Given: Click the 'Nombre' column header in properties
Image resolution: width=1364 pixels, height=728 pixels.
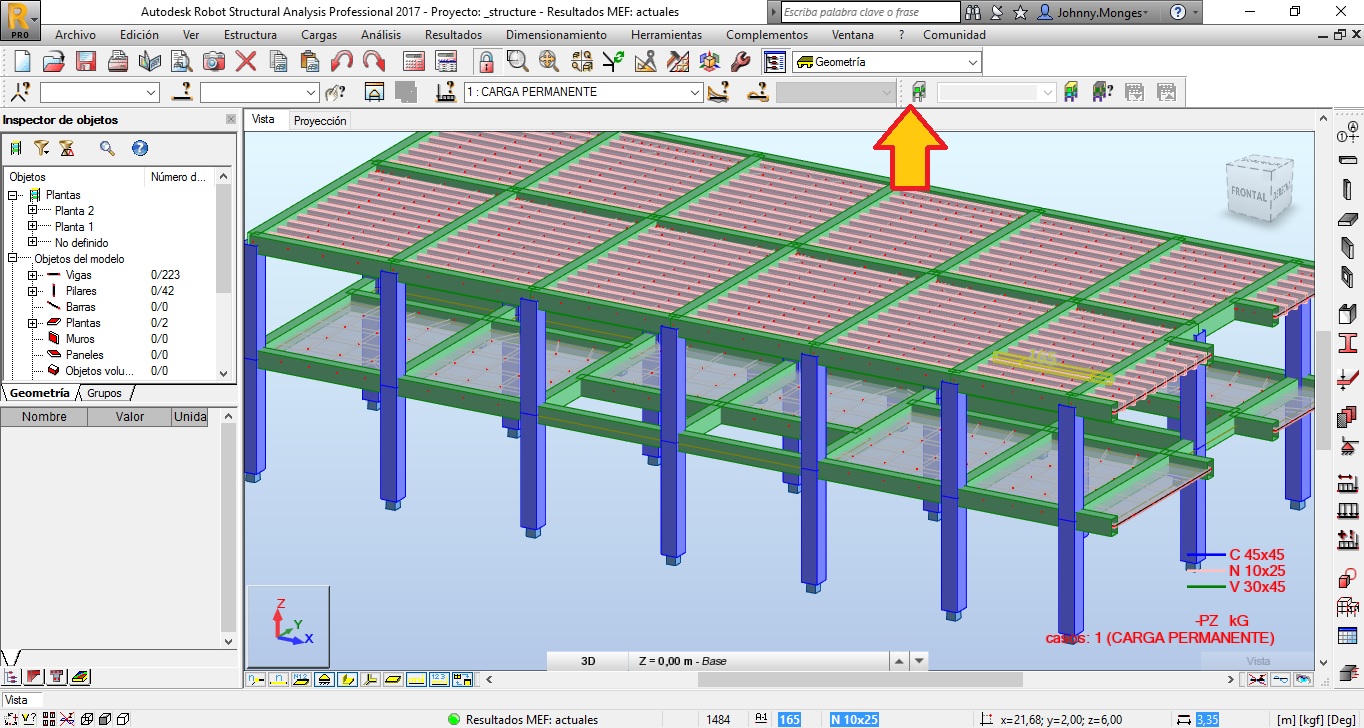Looking at the screenshot, I should (x=44, y=417).
